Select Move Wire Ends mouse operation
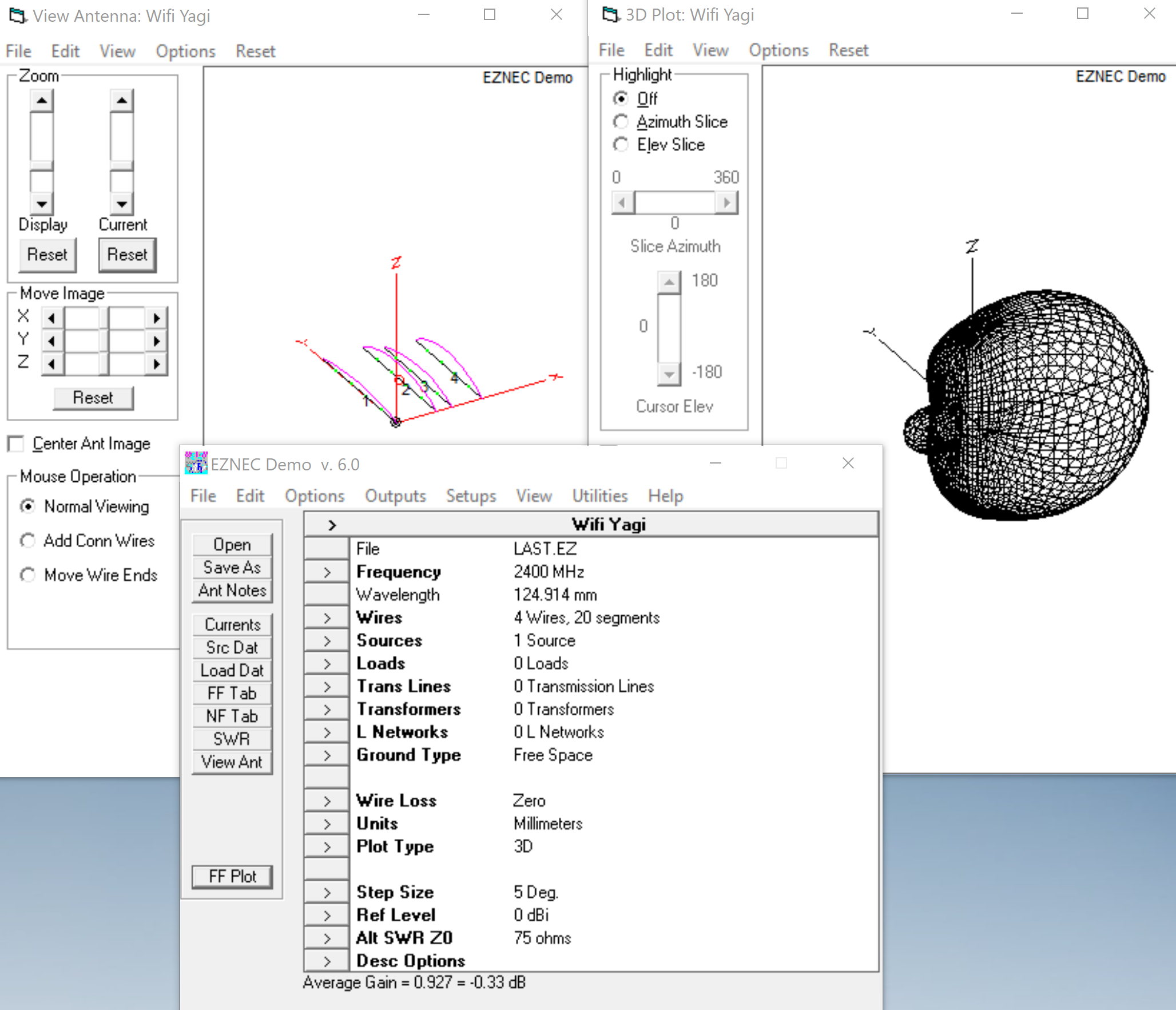1176x1010 pixels. (27, 575)
